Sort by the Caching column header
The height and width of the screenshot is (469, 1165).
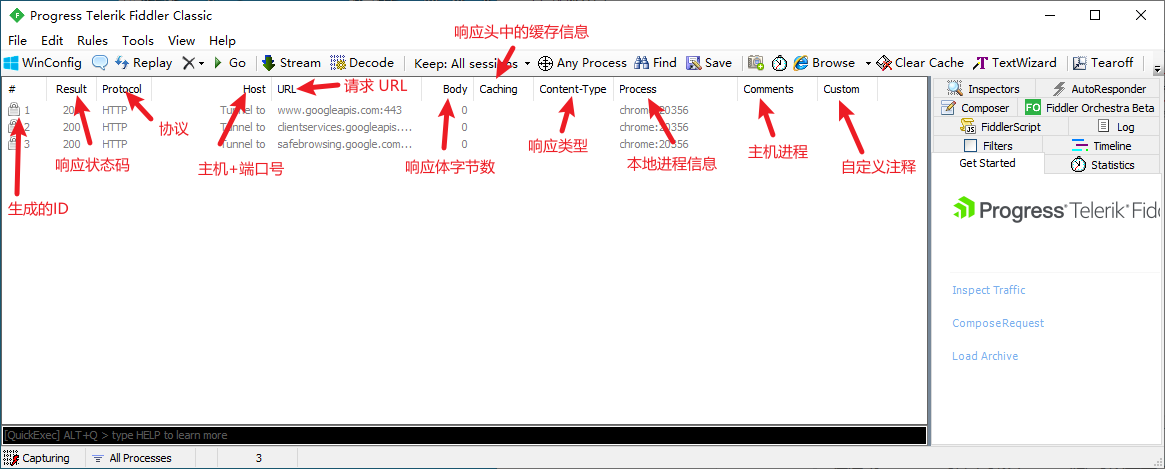pos(503,89)
